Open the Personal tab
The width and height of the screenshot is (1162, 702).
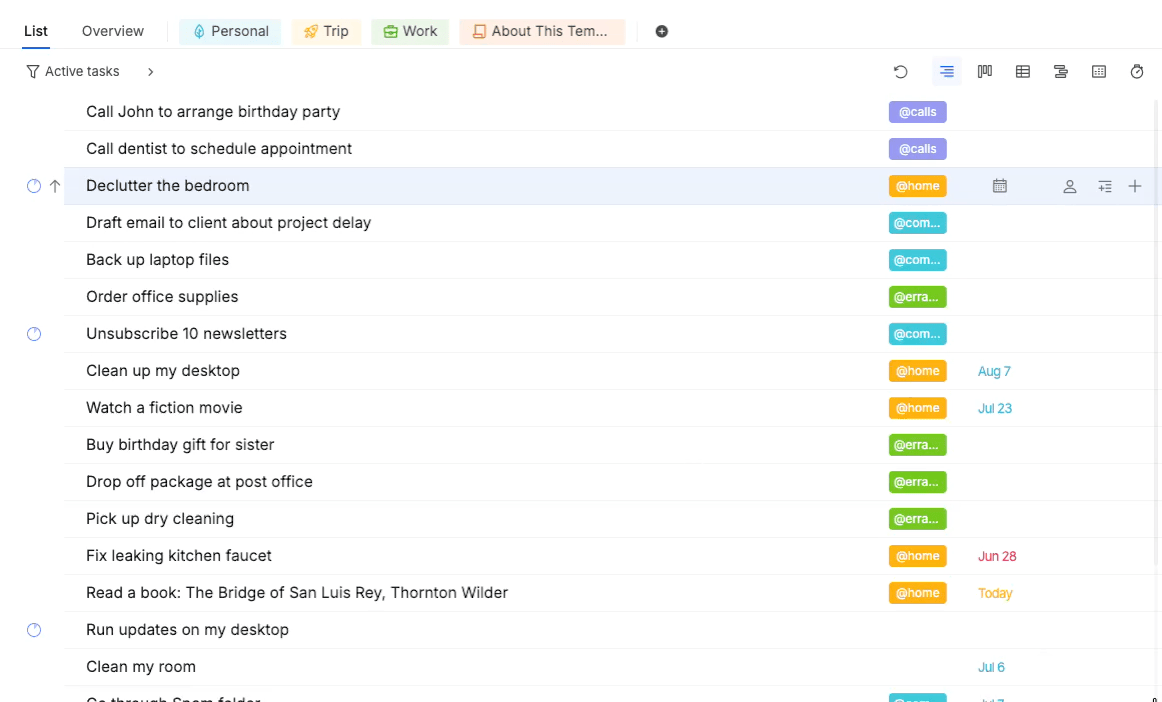230,32
